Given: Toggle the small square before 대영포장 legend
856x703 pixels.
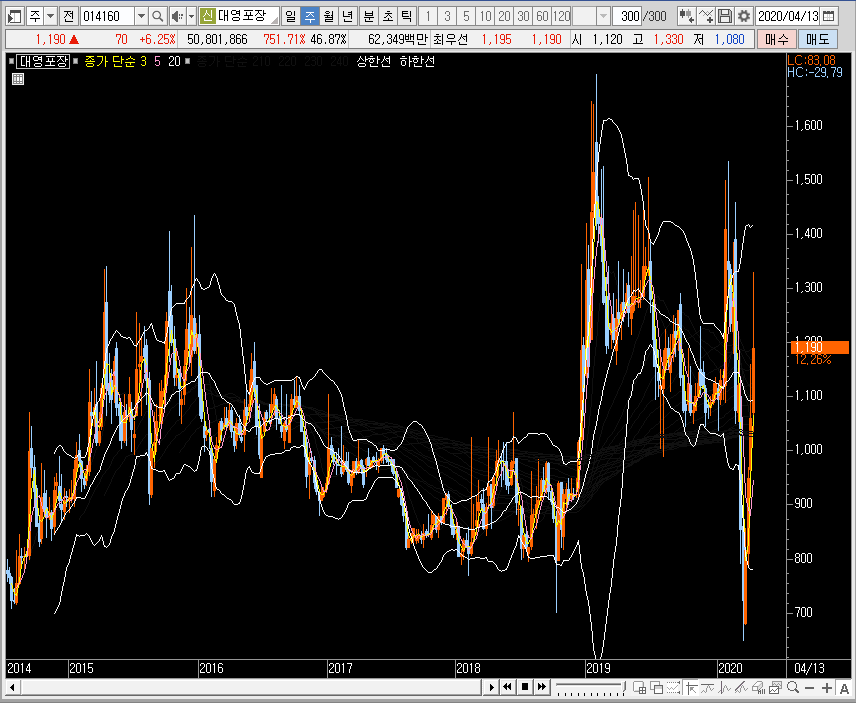Looking at the screenshot, I should pos(11,61).
